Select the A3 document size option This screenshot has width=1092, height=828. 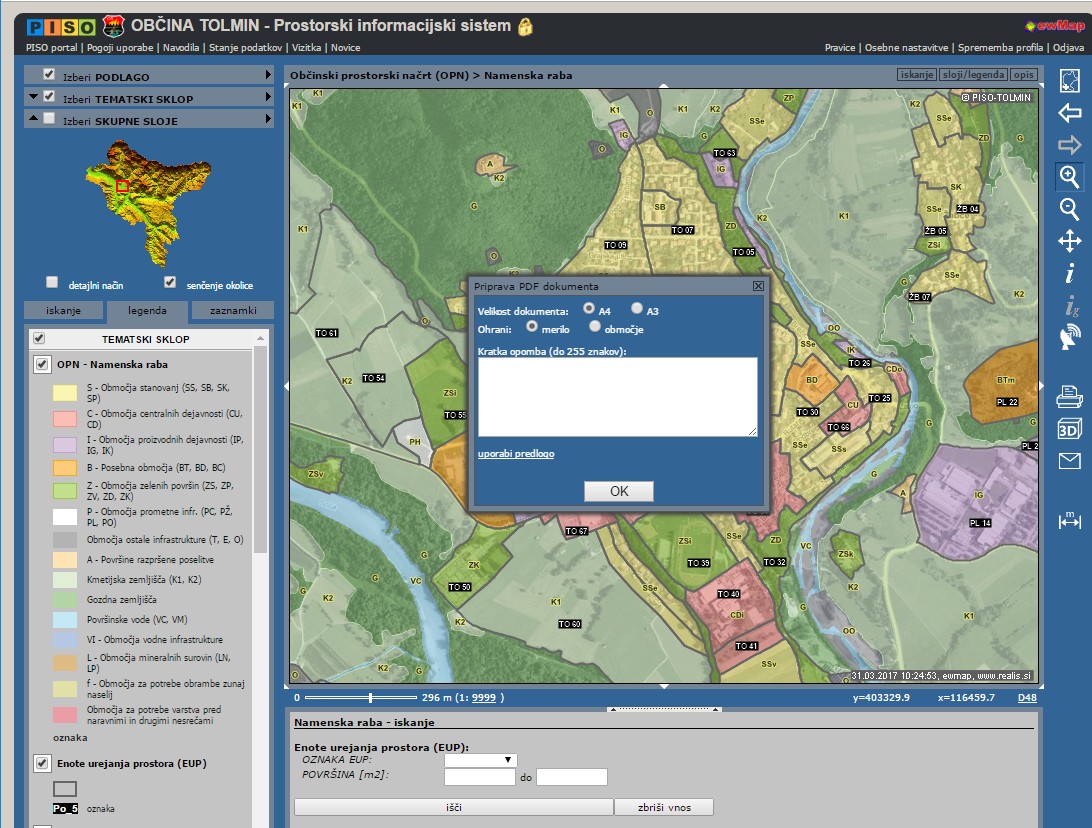[637, 310]
